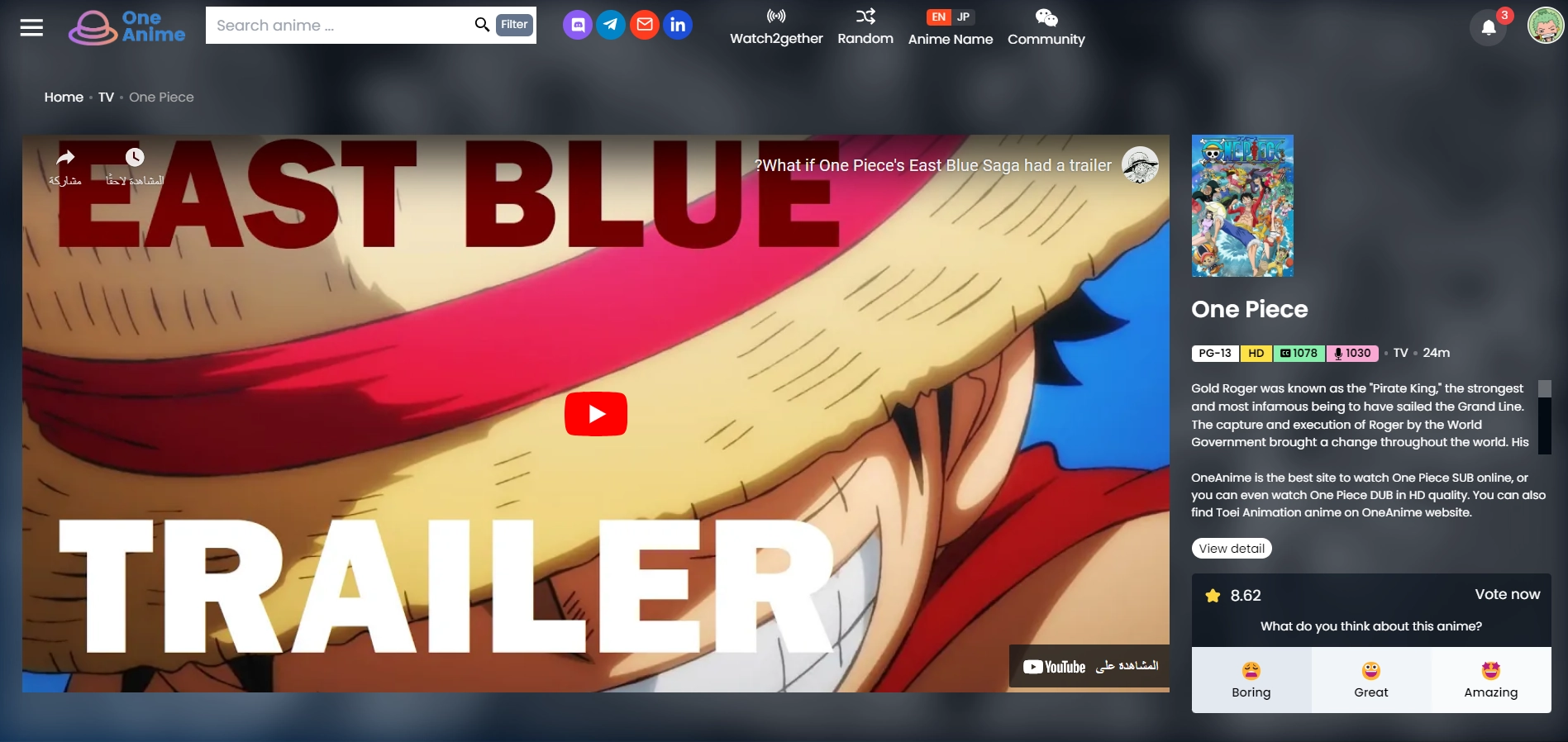
Task: Share the trailer via share arrow
Action: click(65, 166)
